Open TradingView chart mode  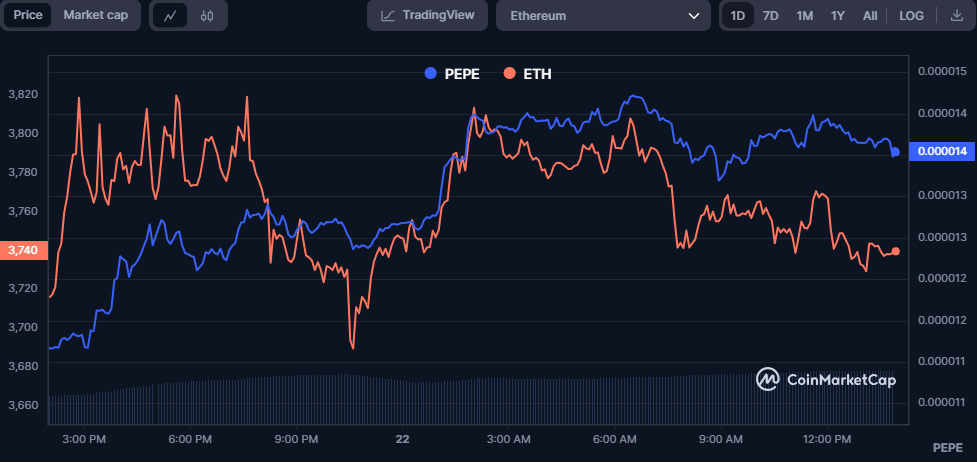coord(427,15)
